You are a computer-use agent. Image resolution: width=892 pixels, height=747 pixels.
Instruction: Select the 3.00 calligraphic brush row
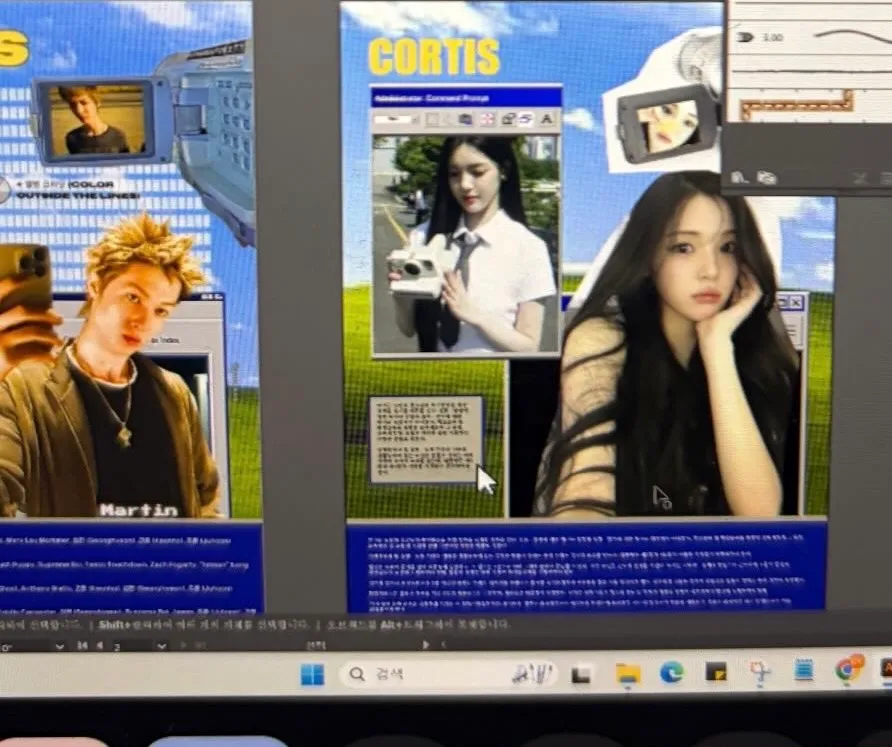(x=810, y=38)
